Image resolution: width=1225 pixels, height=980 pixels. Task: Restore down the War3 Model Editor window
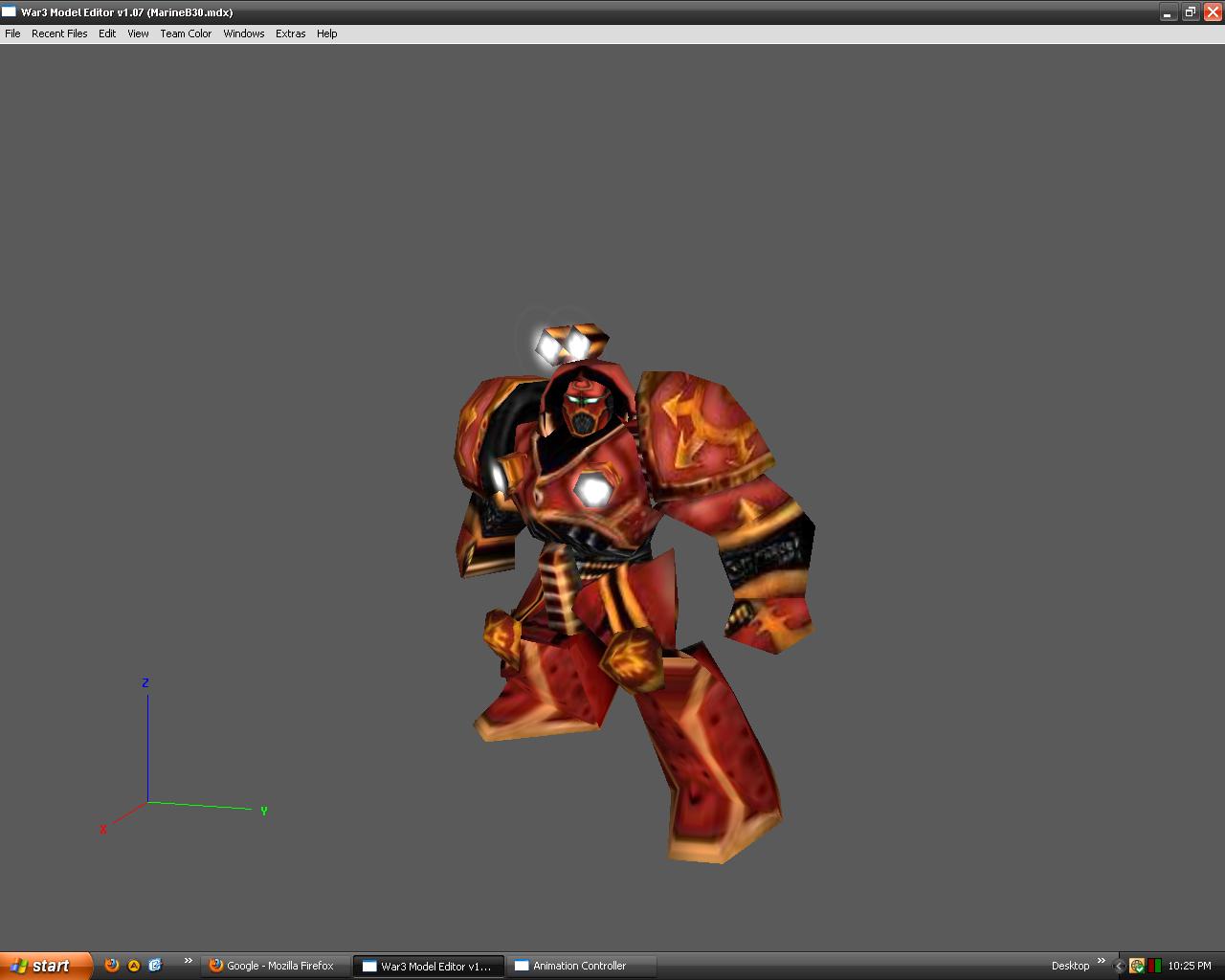click(x=1190, y=12)
